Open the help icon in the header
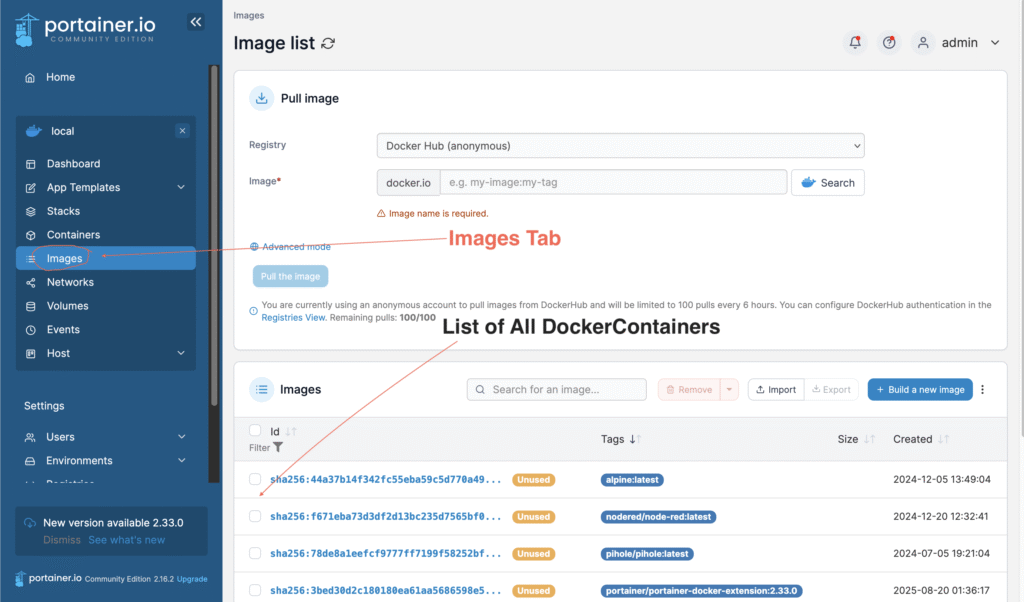Image resolution: width=1024 pixels, height=602 pixels. (889, 42)
